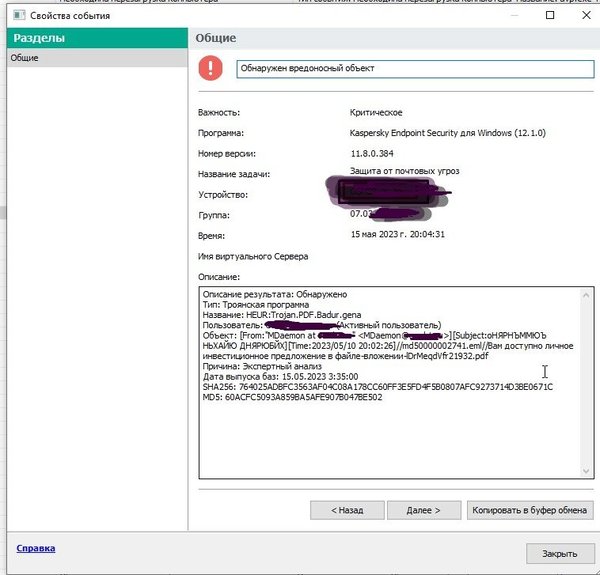Click the red critical alert icon
The width and height of the screenshot is (600, 575).
tap(210, 68)
